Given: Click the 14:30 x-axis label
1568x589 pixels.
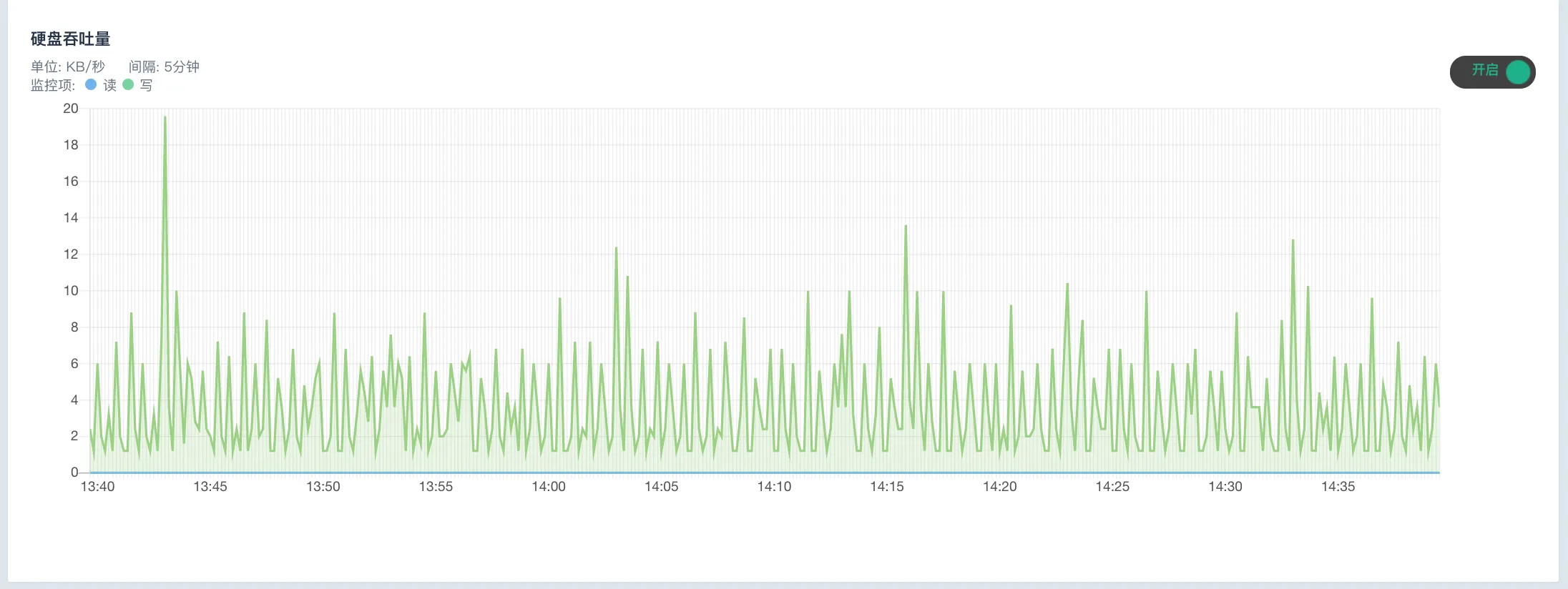Looking at the screenshot, I should 1225,487.
